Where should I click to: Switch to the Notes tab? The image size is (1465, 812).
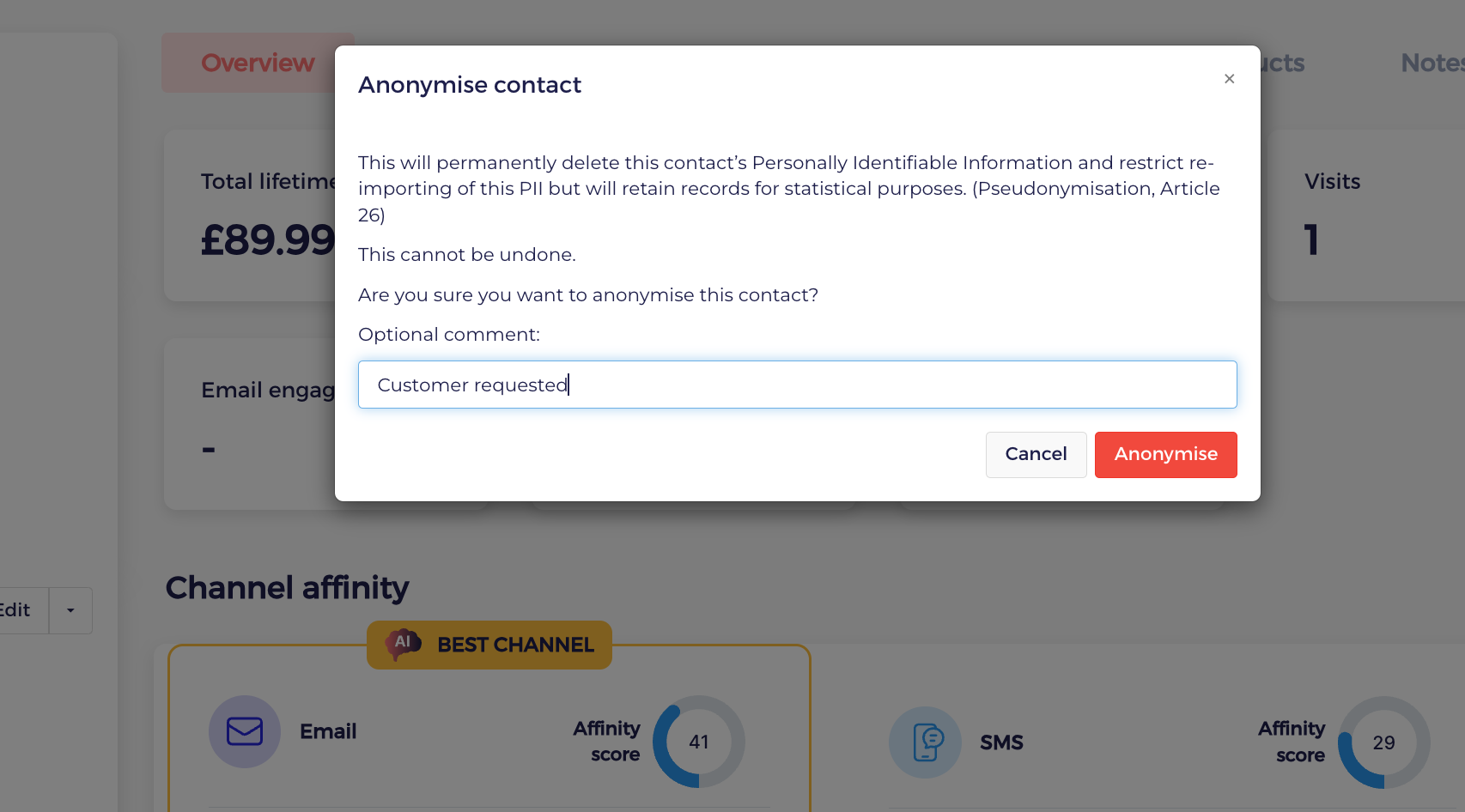[x=1432, y=63]
